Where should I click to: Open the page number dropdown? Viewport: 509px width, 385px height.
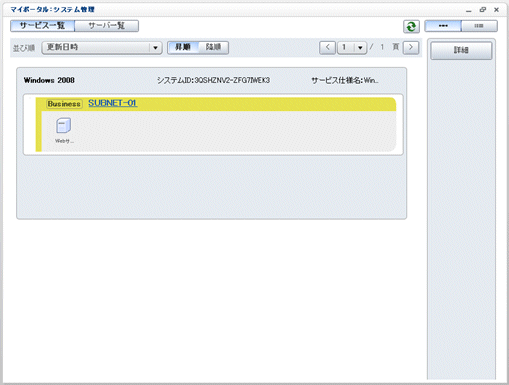coord(352,48)
